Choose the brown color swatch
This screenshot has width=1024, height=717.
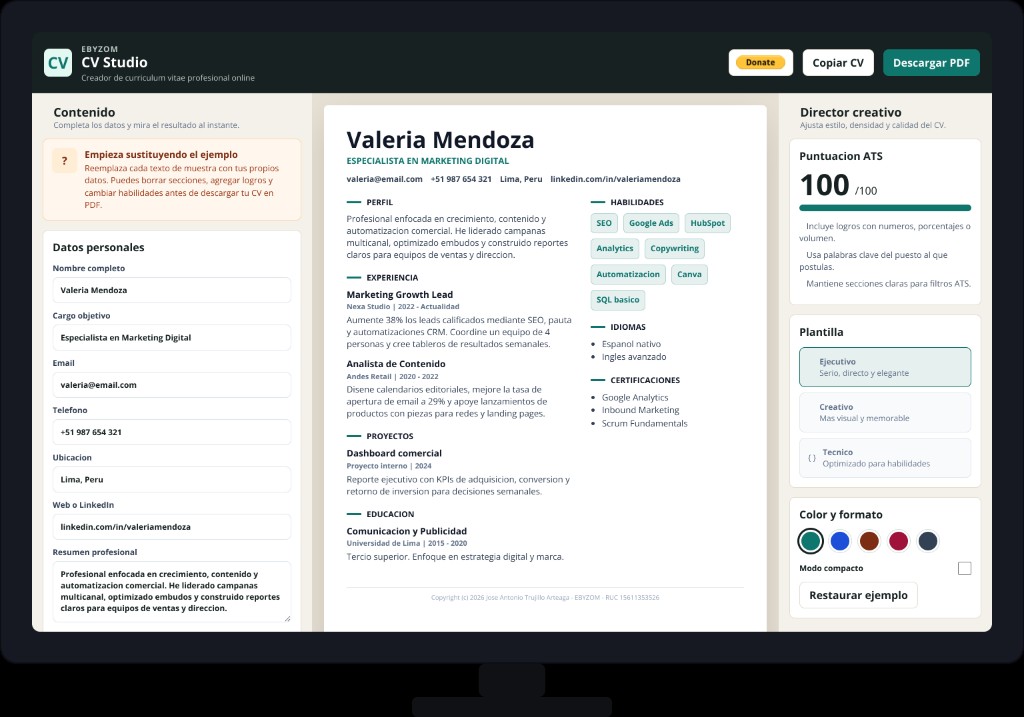pos(869,541)
